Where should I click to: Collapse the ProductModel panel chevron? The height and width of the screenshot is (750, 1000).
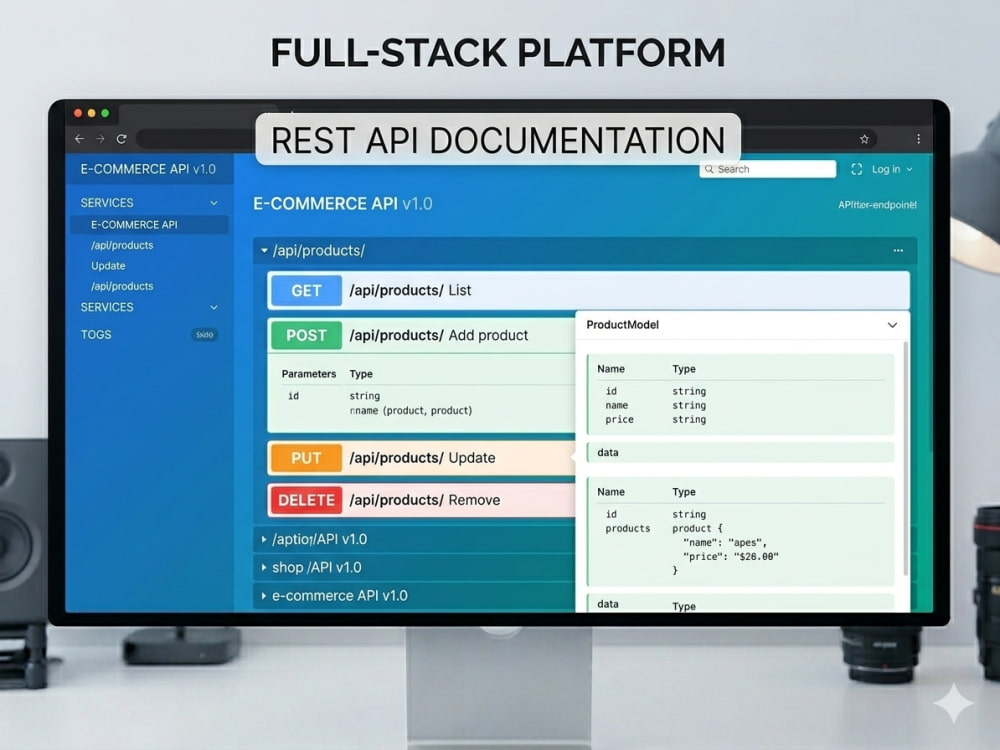coord(892,325)
